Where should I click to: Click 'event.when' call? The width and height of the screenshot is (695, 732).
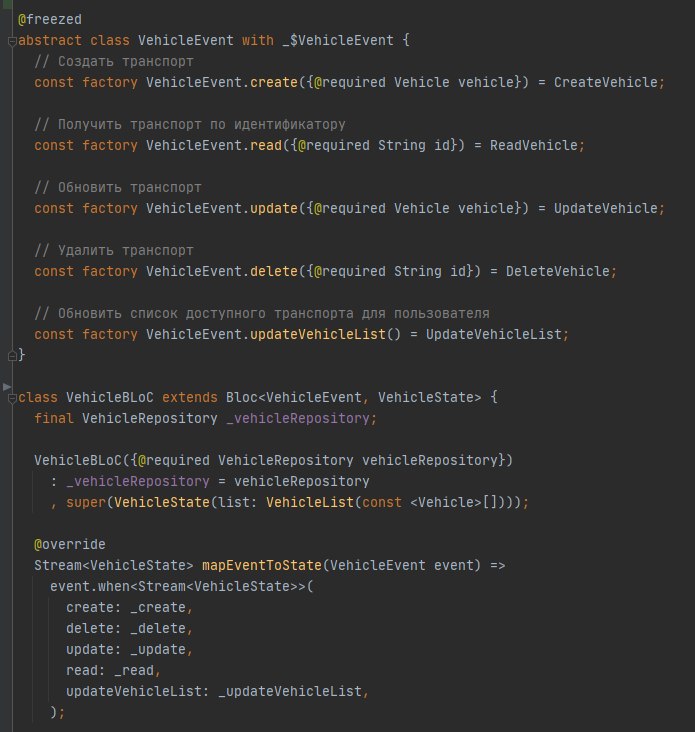point(90,587)
